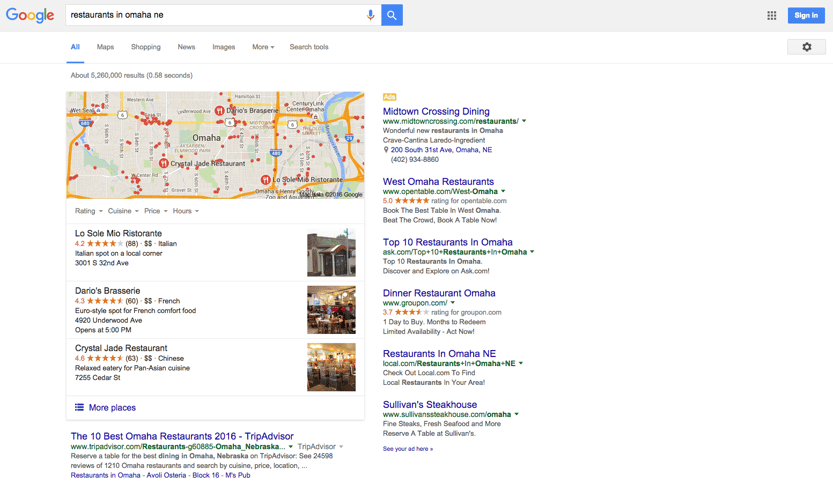Activate voice search microphone icon
The image size is (833, 491).
pos(370,15)
